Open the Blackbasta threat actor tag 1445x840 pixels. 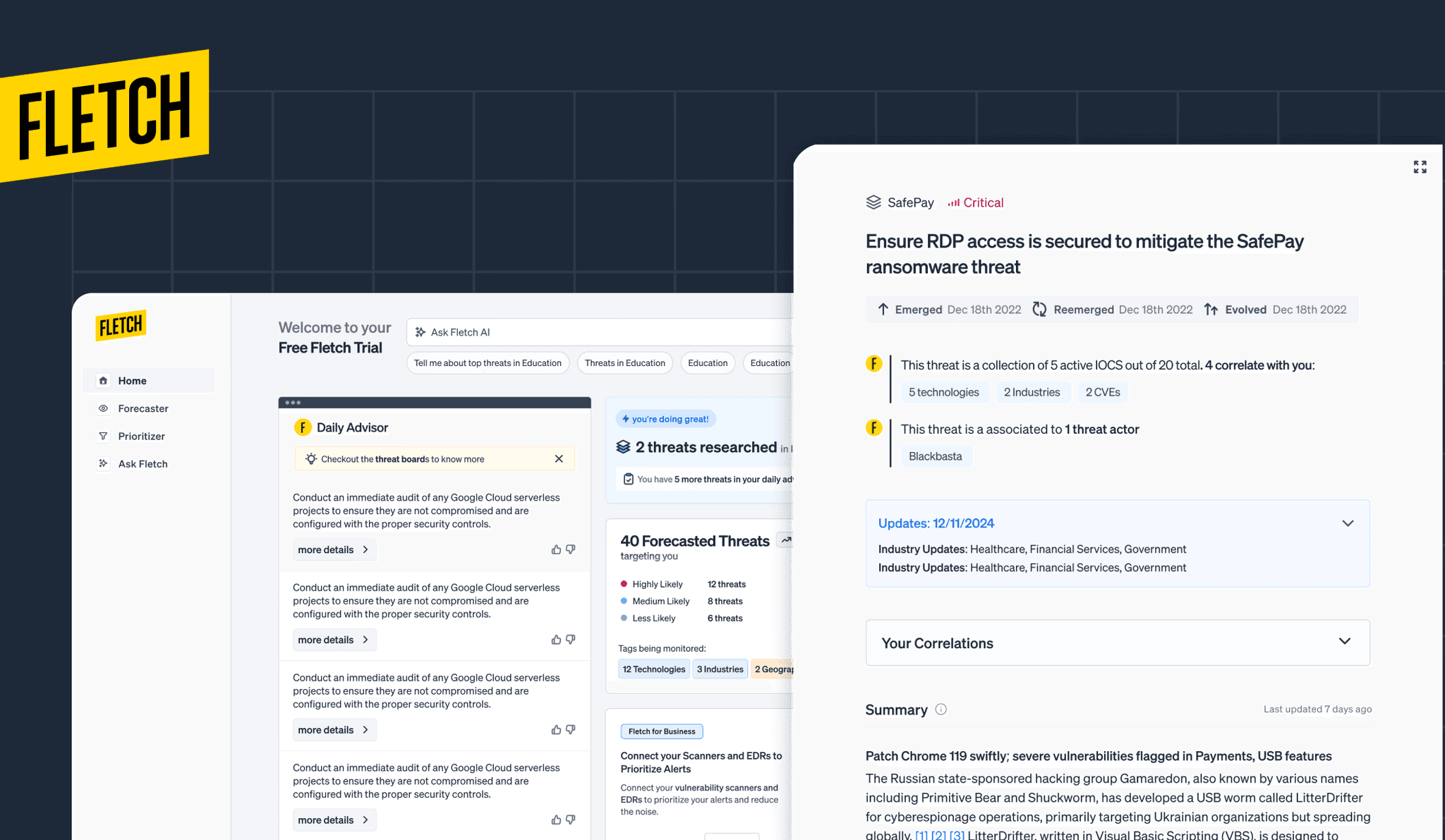tap(936, 456)
